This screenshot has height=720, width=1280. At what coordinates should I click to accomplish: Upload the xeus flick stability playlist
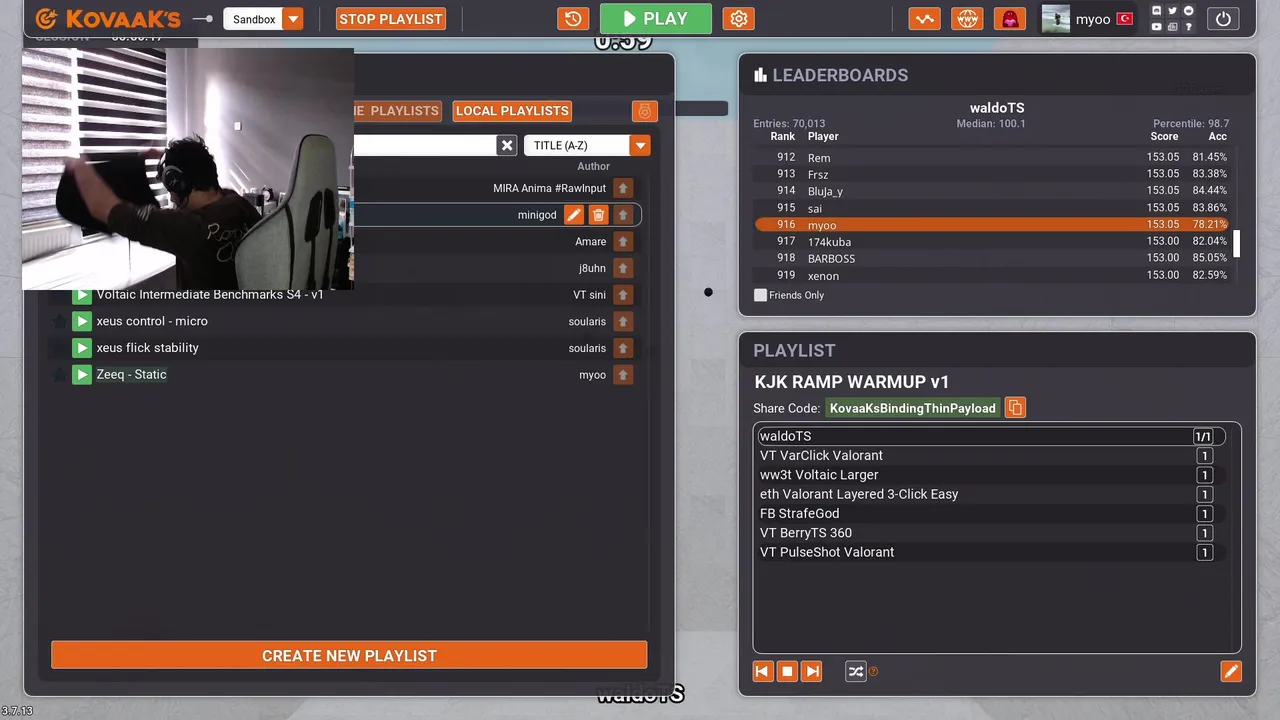click(x=623, y=348)
